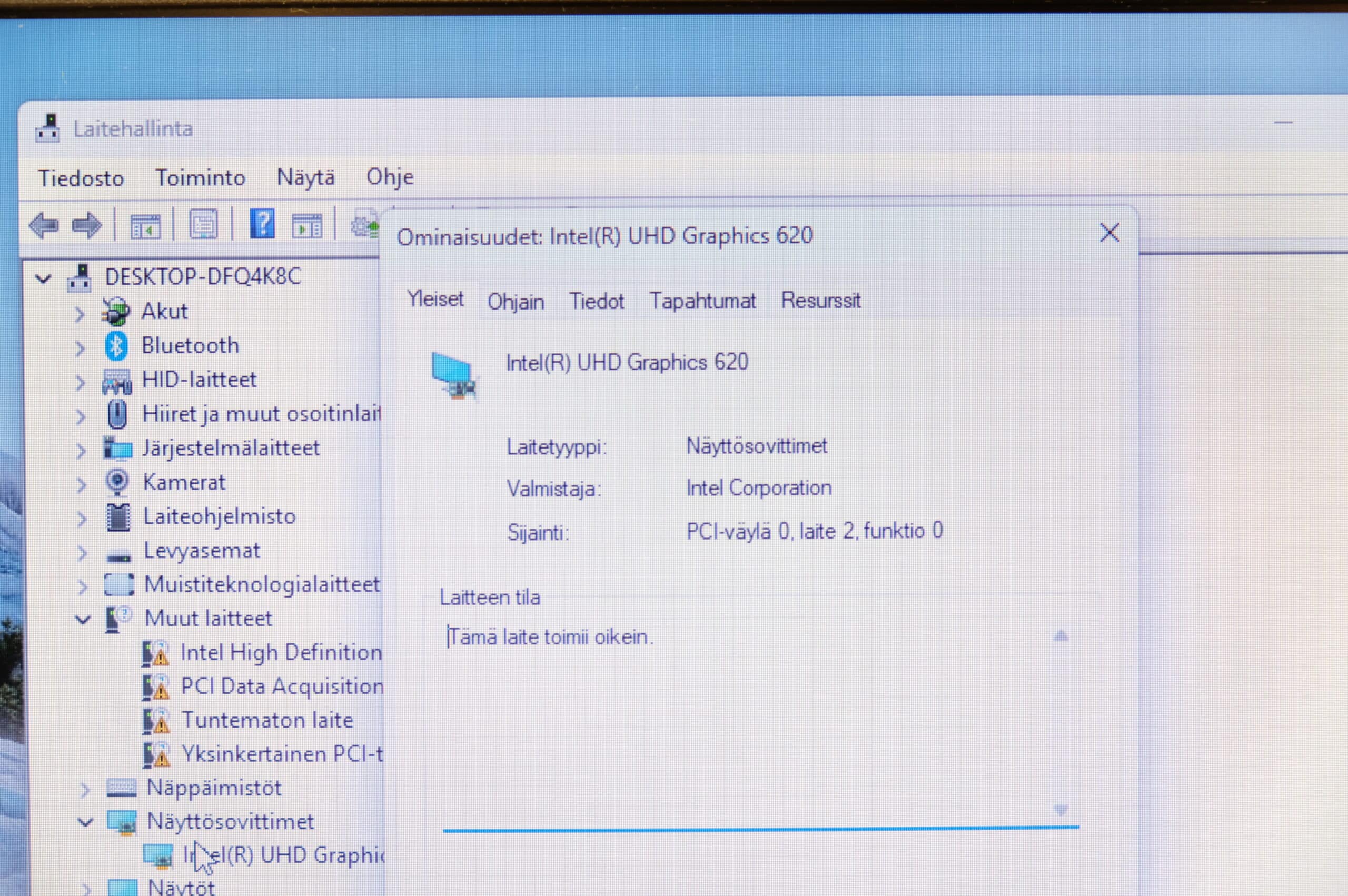Click the Forward arrow toolbar icon
The height and width of the screenshot is (896, 1348).
point(87,225)
